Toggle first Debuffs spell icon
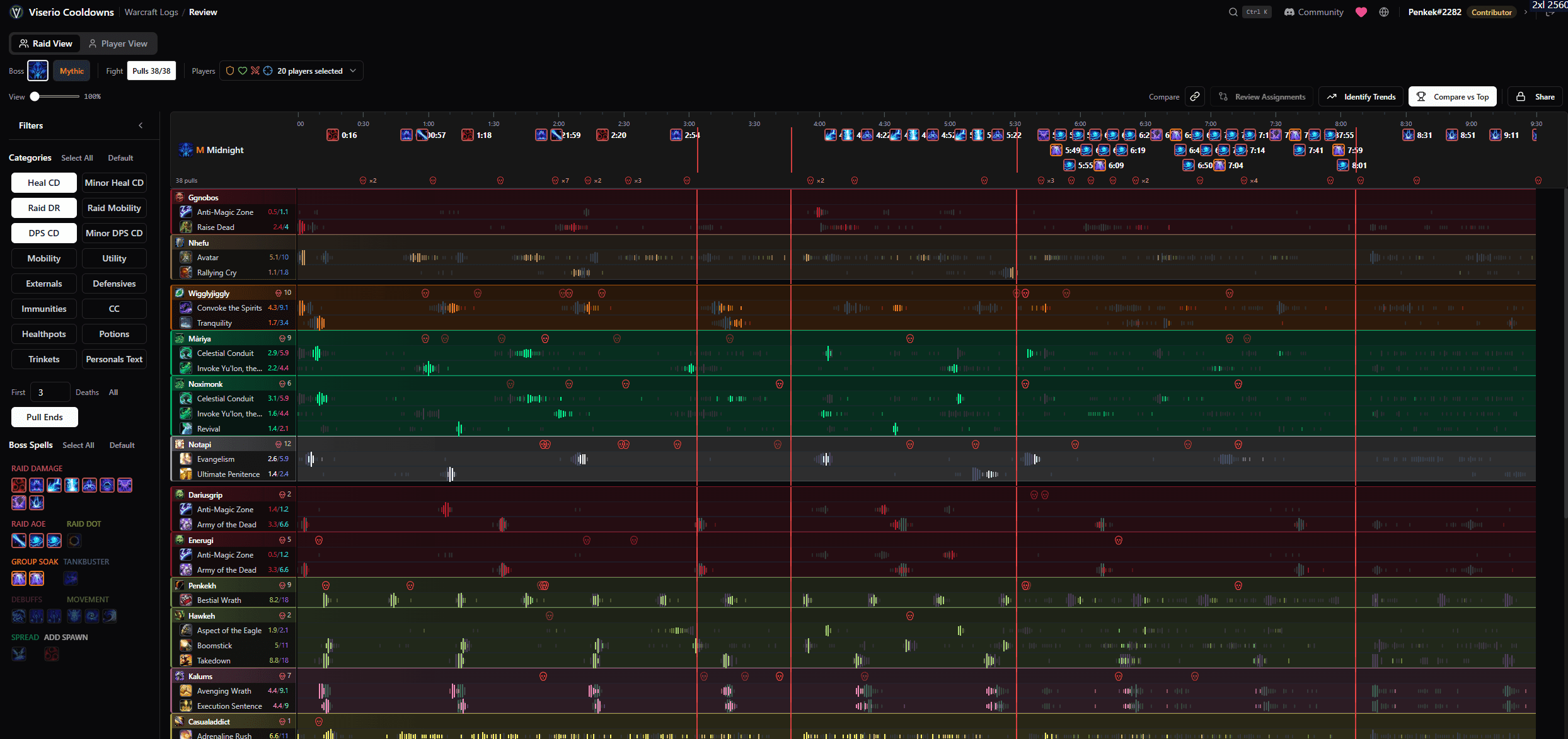The height and width of the screenshot is (739, 1568). pyautogui.click(x=19, y=616)
